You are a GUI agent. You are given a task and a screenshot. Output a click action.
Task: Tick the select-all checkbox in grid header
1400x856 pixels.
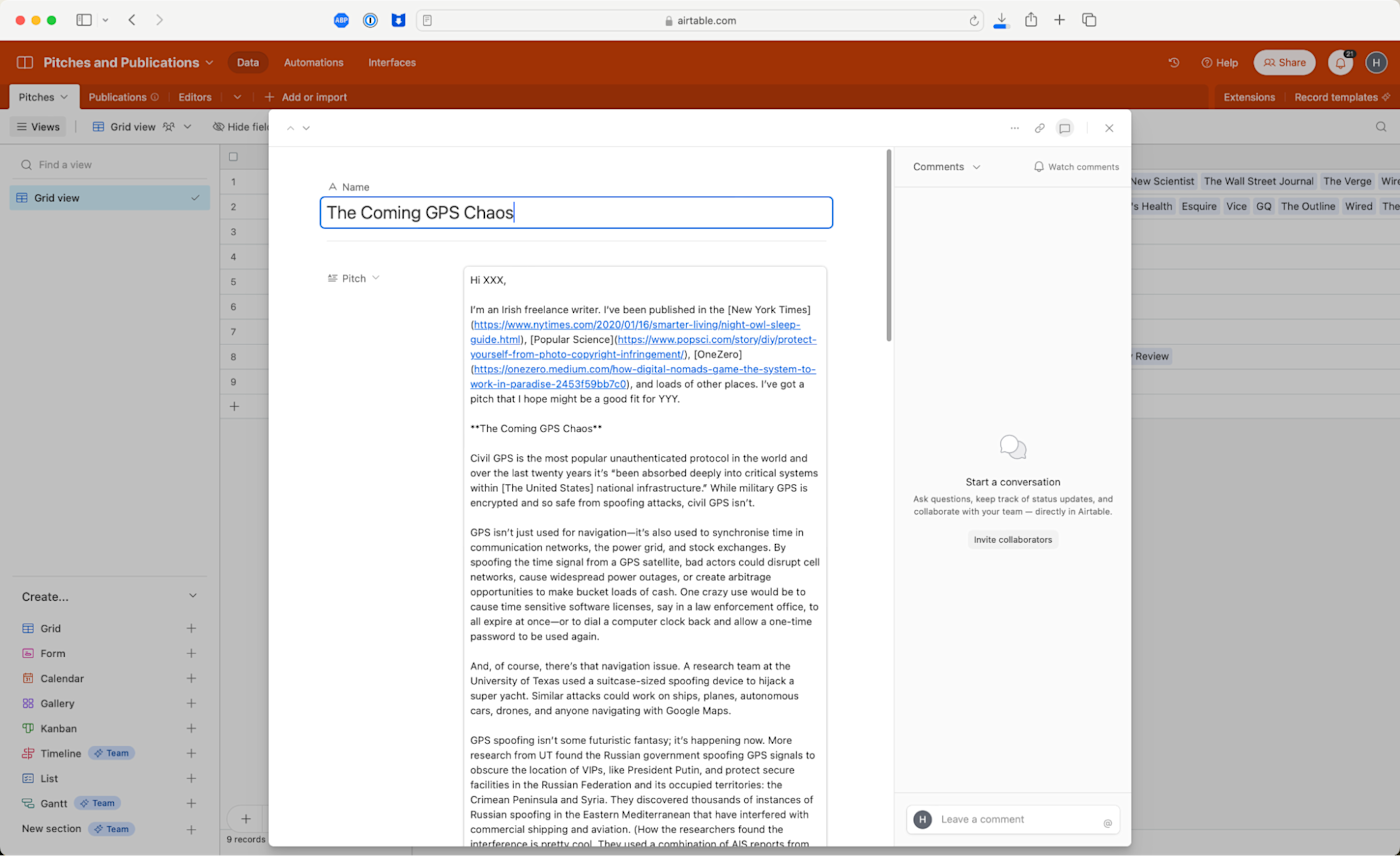coord(233,156)
